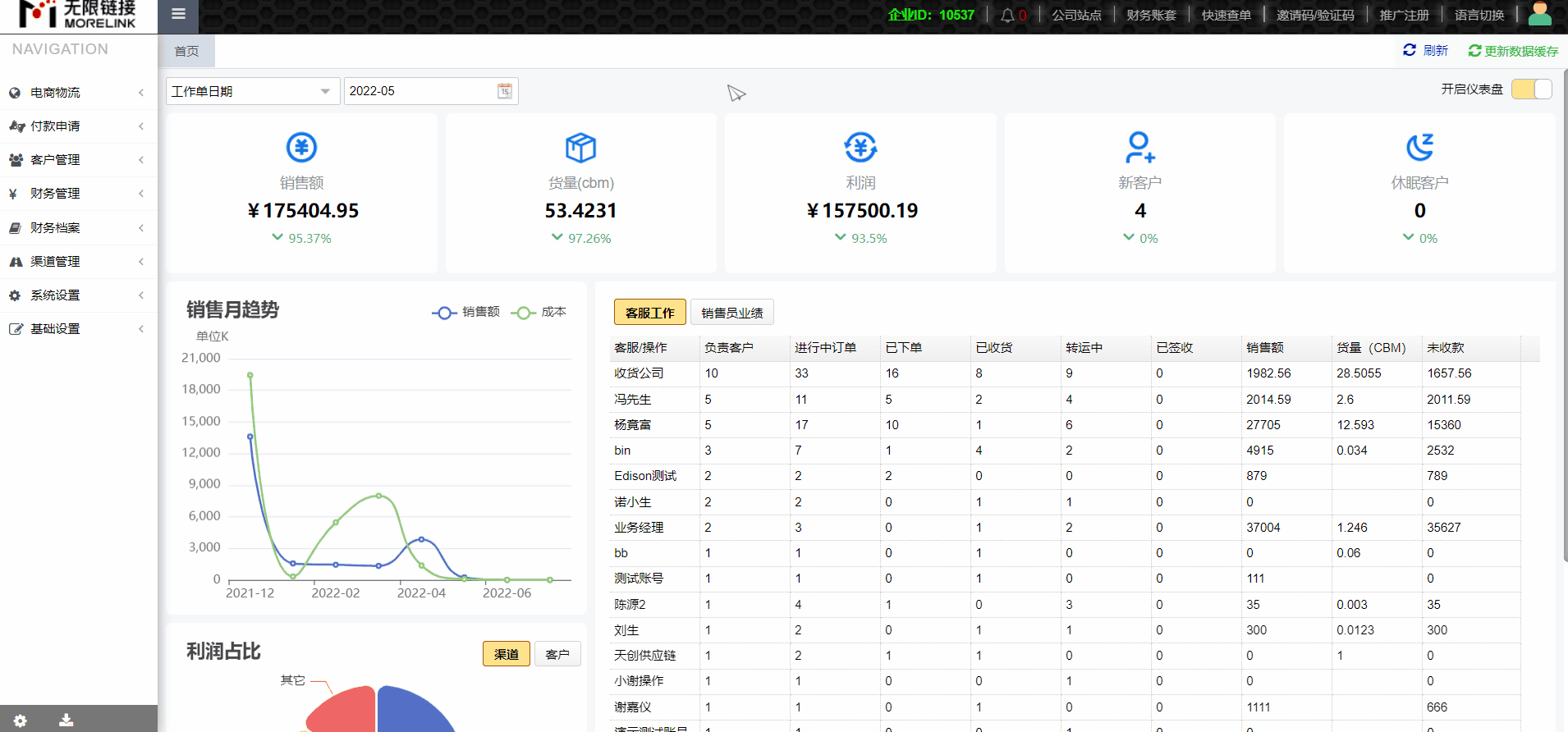The width and height of the screenshot is (1568, 732).
Task: Click the cargo volume box icon
Action: [x=580, y=148]
